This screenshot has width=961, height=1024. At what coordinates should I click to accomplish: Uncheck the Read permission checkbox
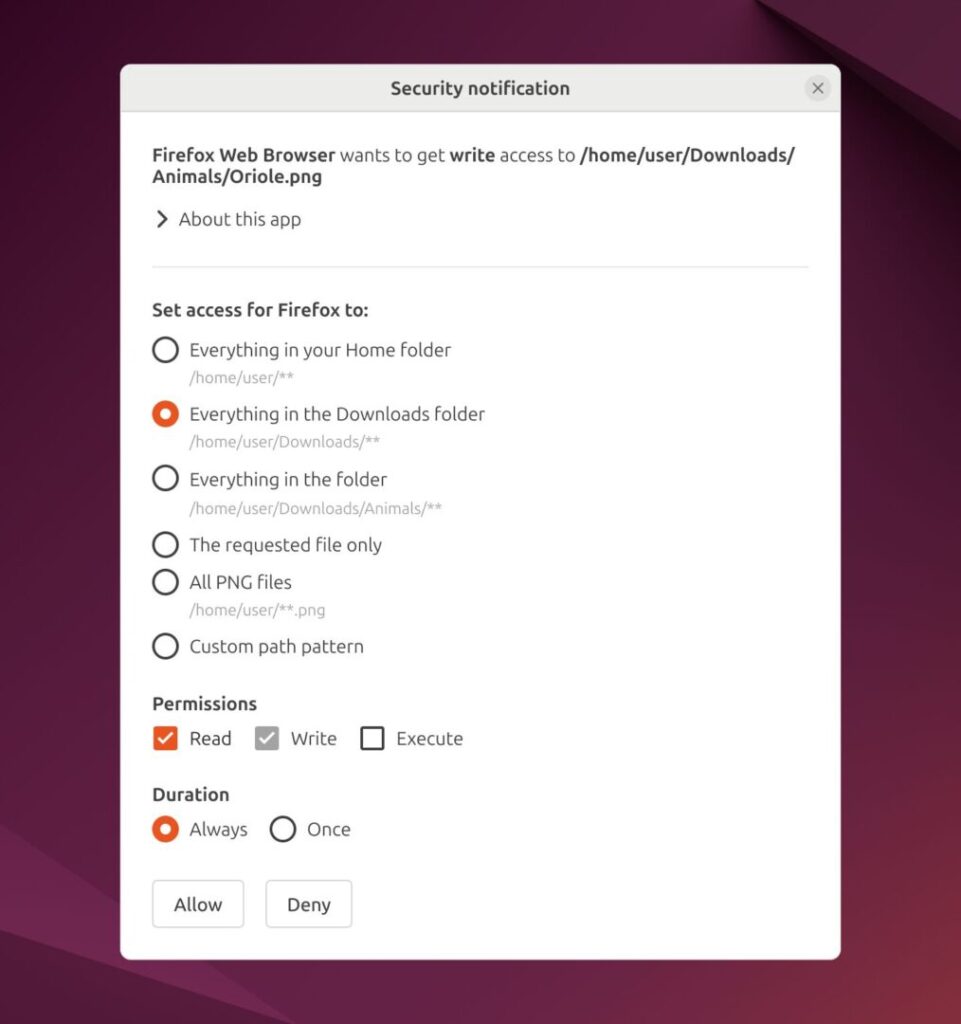coord(165,739)
